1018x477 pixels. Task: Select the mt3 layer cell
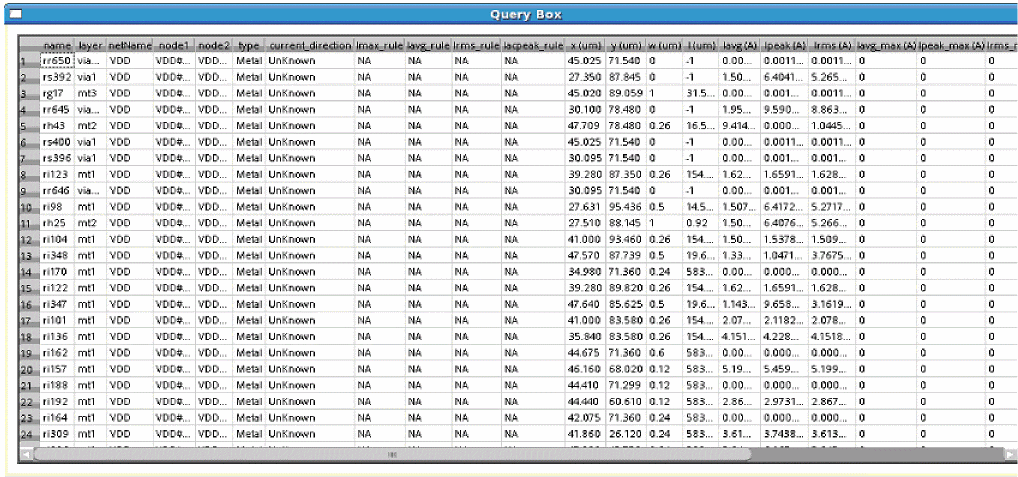(91, 93)
